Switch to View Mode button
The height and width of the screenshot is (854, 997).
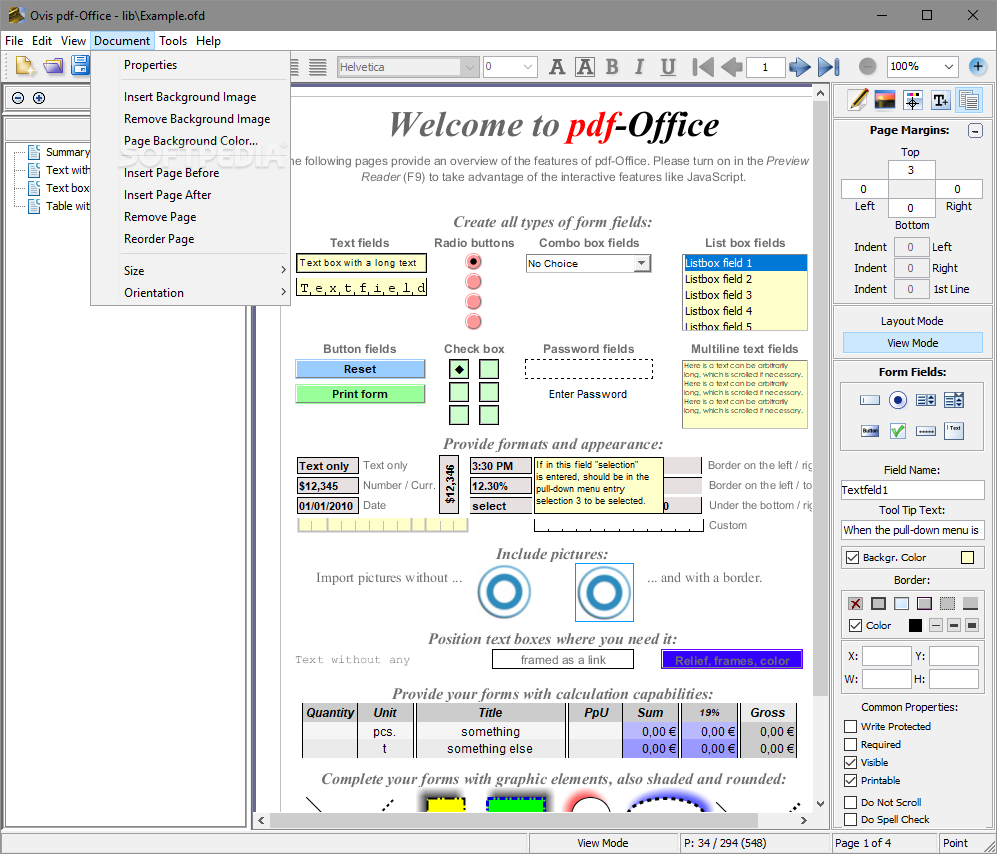point(912,343)
